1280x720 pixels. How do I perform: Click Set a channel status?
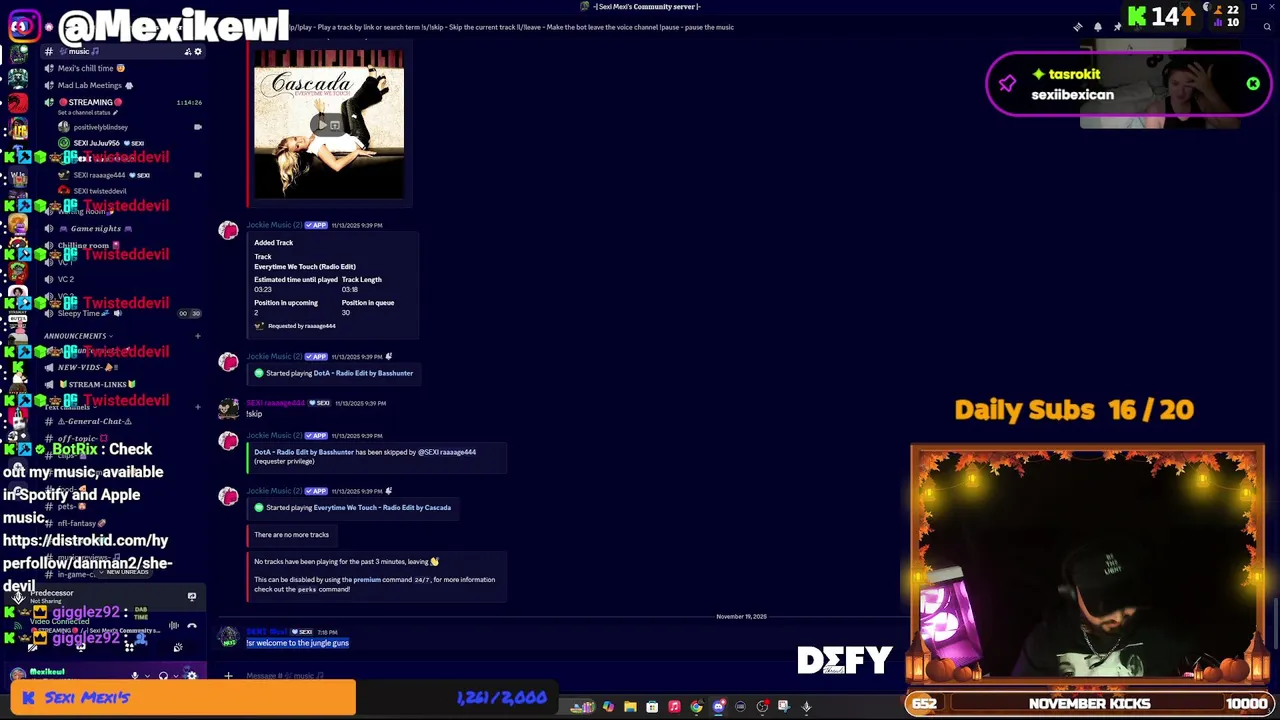tap(88, 112)
